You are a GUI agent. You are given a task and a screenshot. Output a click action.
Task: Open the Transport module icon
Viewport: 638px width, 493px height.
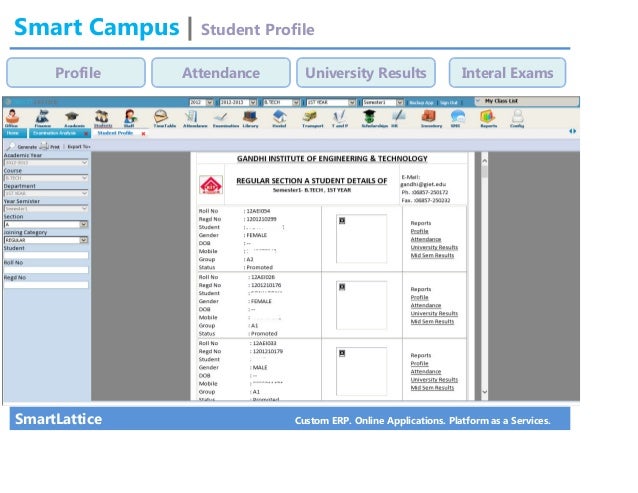point(312,118)
